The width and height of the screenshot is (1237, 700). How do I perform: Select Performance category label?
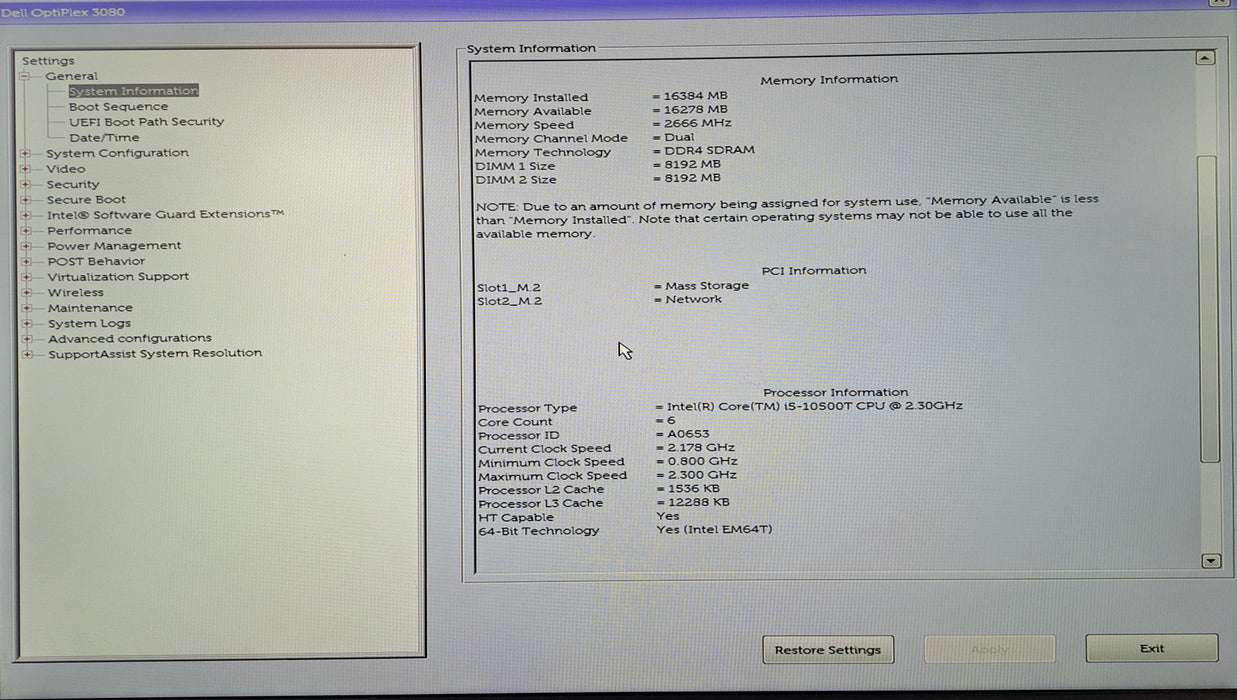(x=89, y=231)
